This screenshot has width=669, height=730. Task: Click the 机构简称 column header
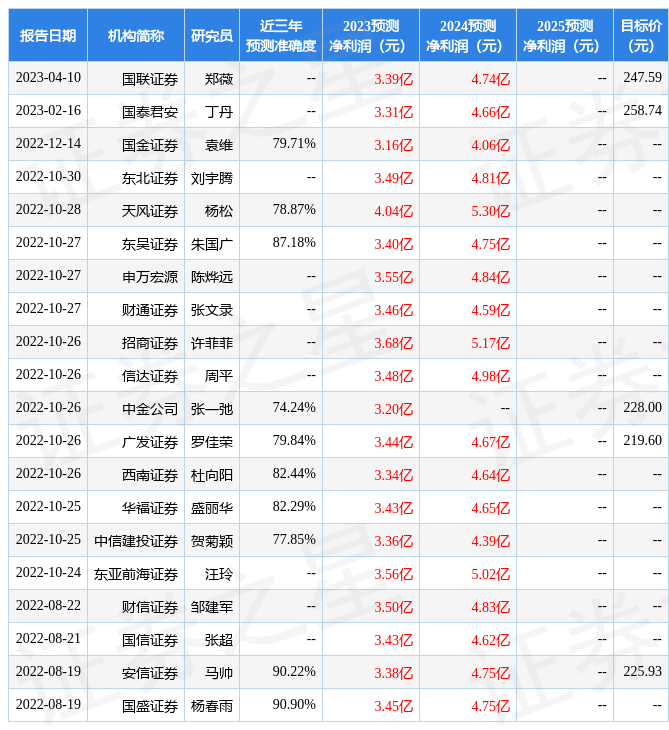coord(136,35)
